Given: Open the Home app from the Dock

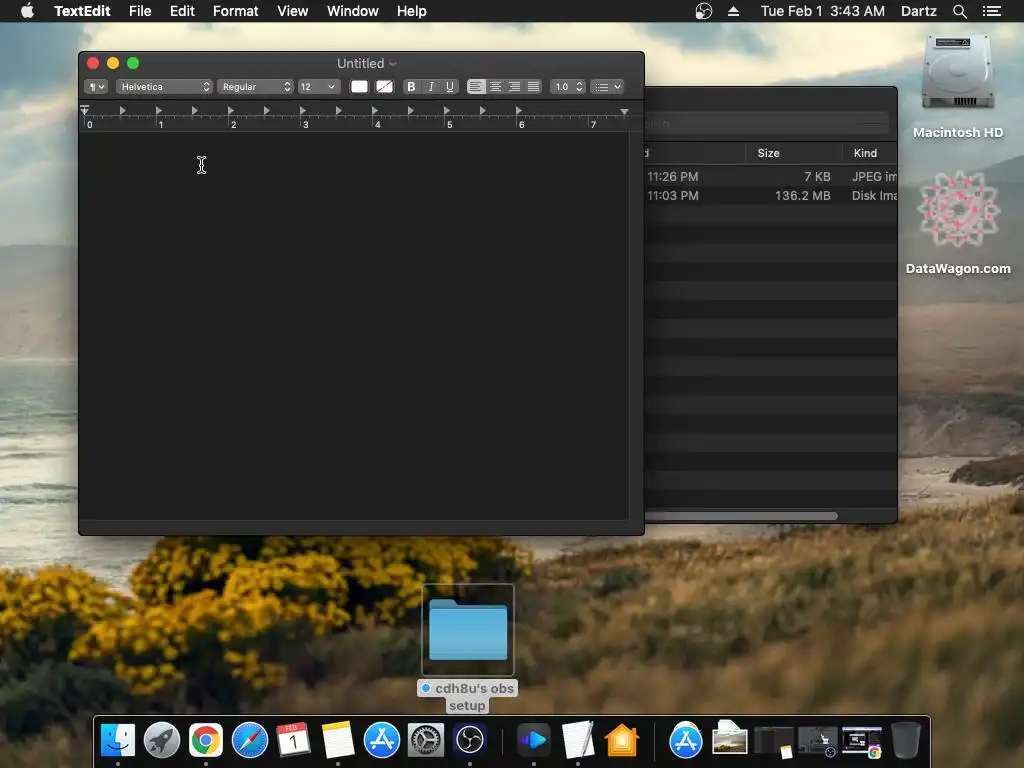Looking at the screenshot, I should tap(622, 740).
